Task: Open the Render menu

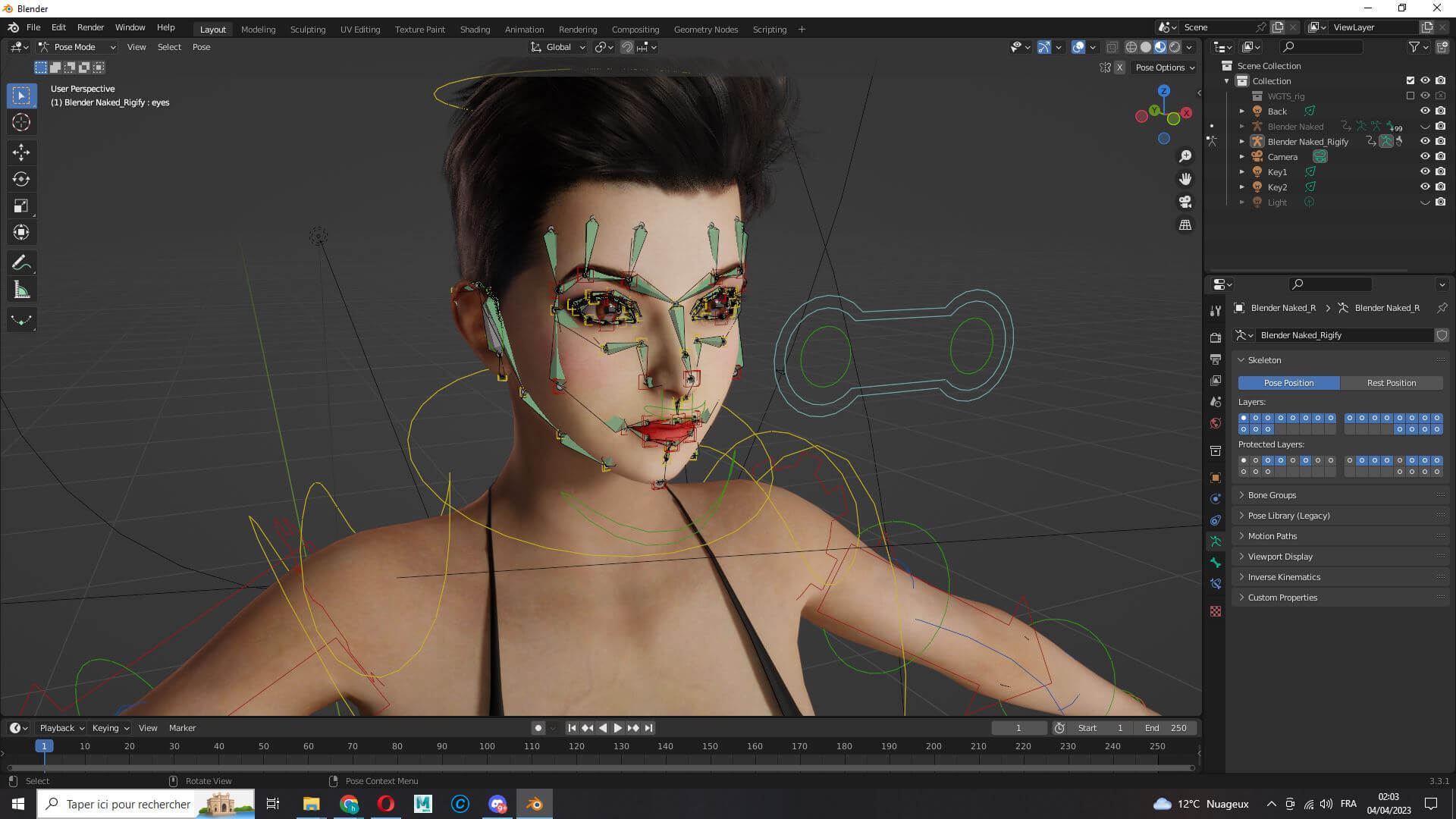Action: [x=90, y=27]
